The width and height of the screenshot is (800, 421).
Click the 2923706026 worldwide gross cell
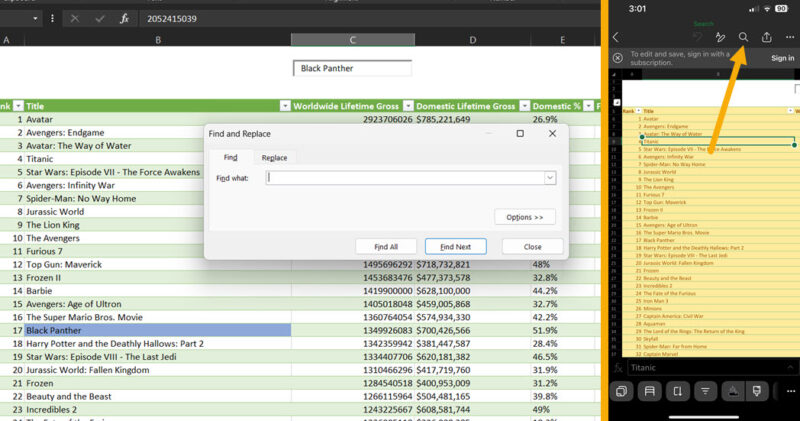353,119
